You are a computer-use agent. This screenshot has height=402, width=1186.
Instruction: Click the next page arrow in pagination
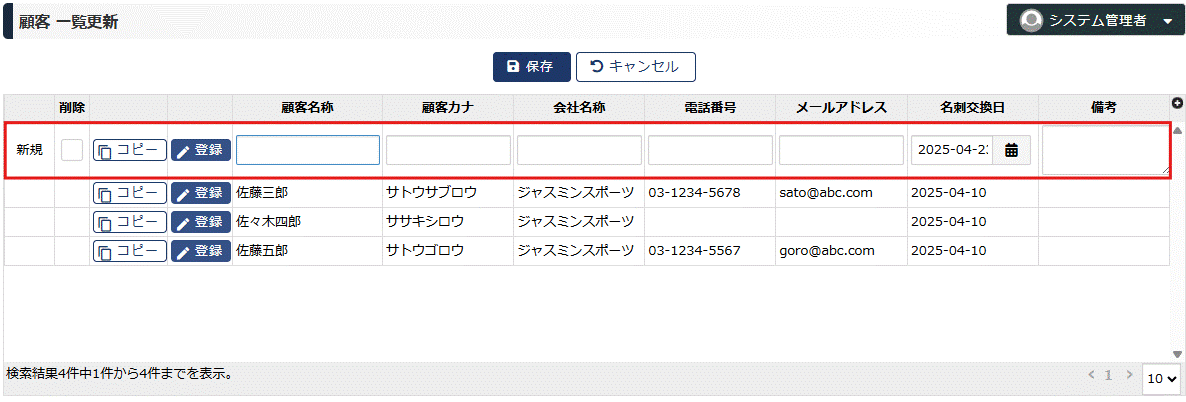click(x=1129, y=375)
